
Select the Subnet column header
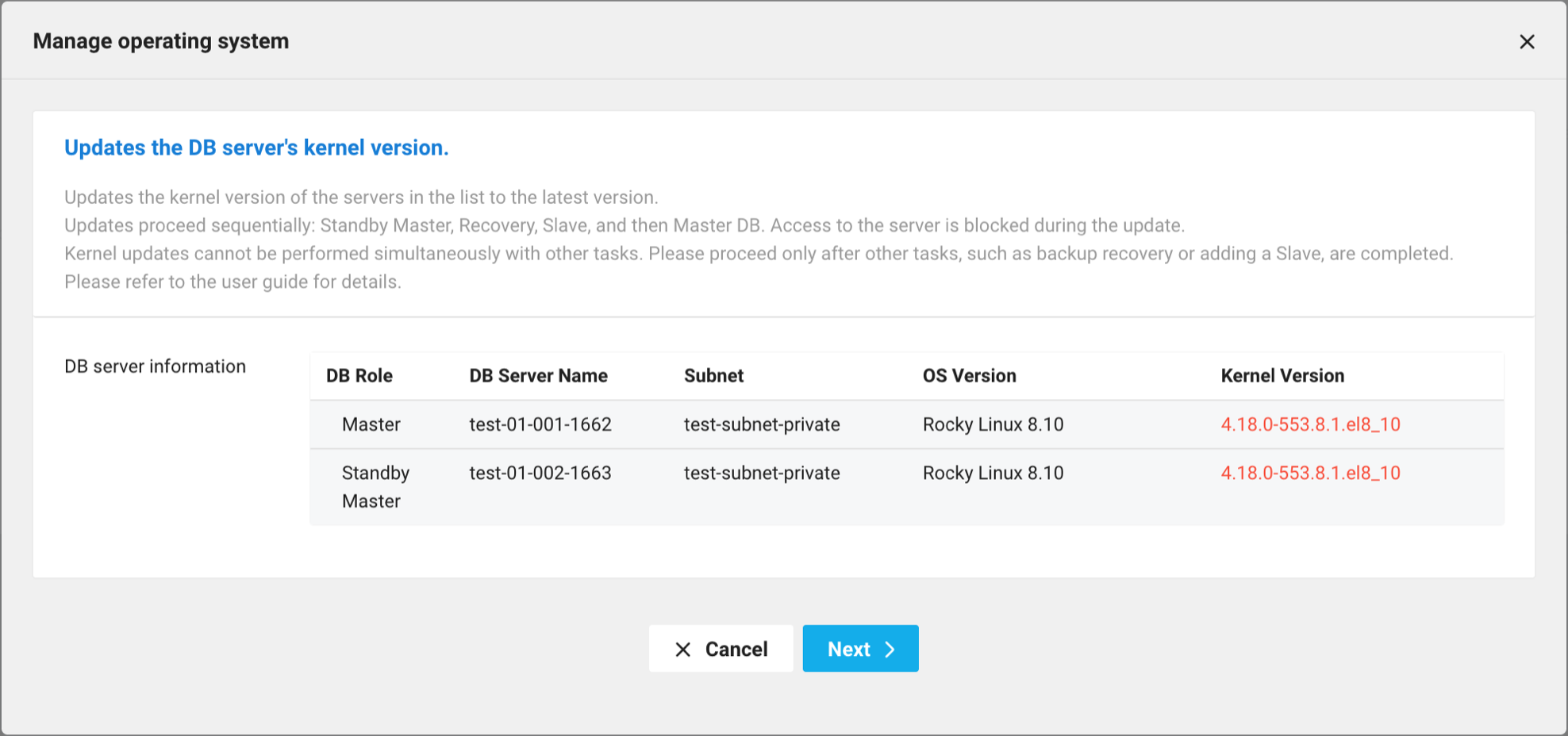713,376
